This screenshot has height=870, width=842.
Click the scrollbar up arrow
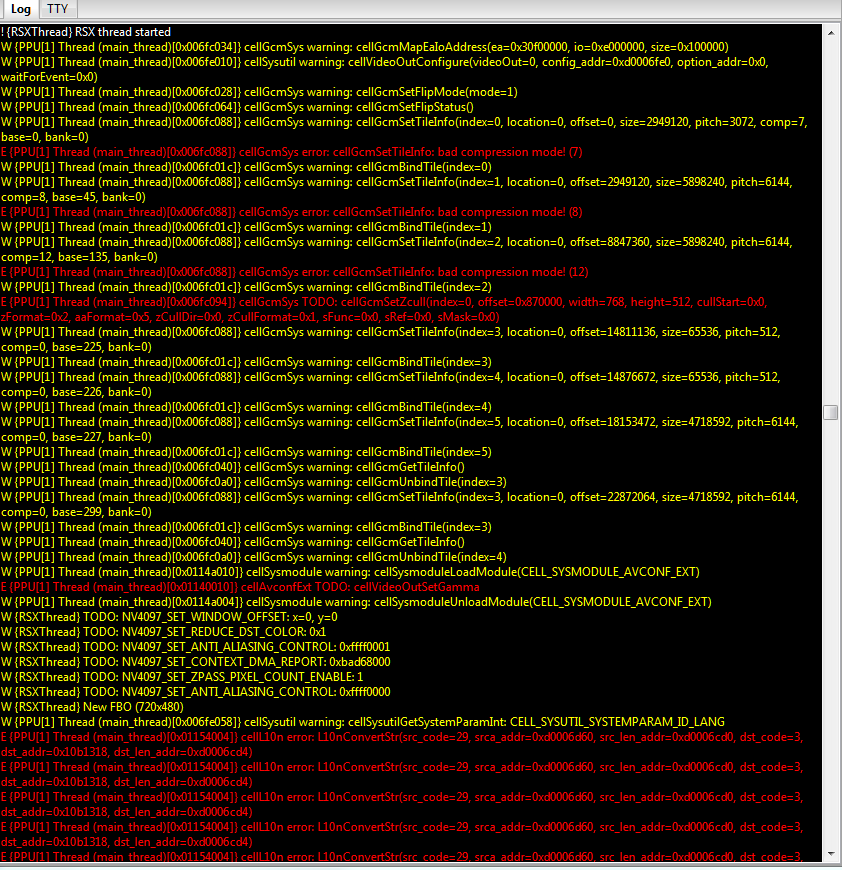tap(831, 32)
